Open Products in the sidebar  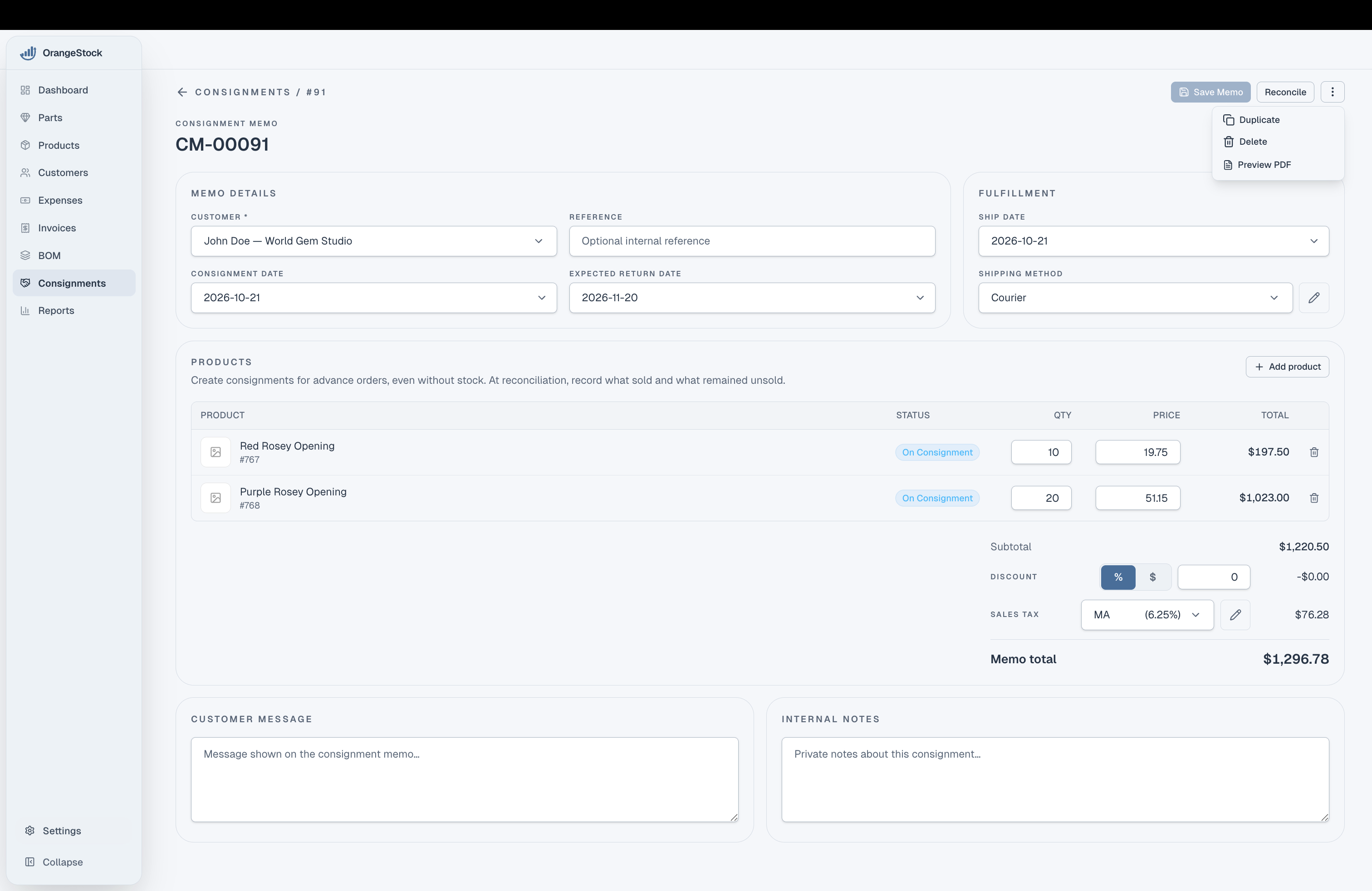coord(74,145)
